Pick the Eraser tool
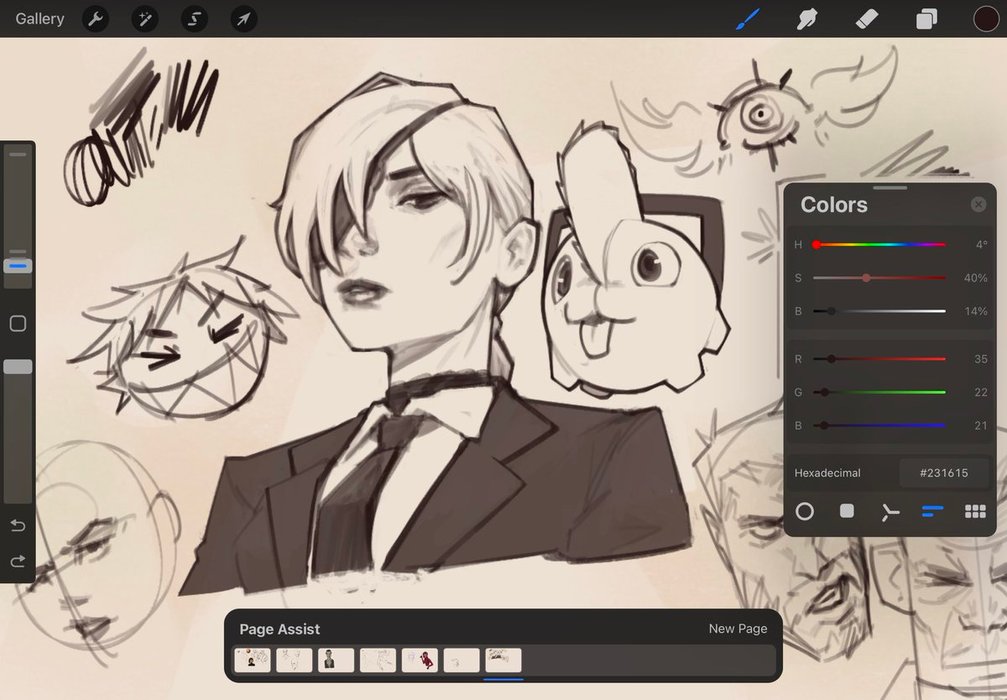 click(x=866, y=19)
